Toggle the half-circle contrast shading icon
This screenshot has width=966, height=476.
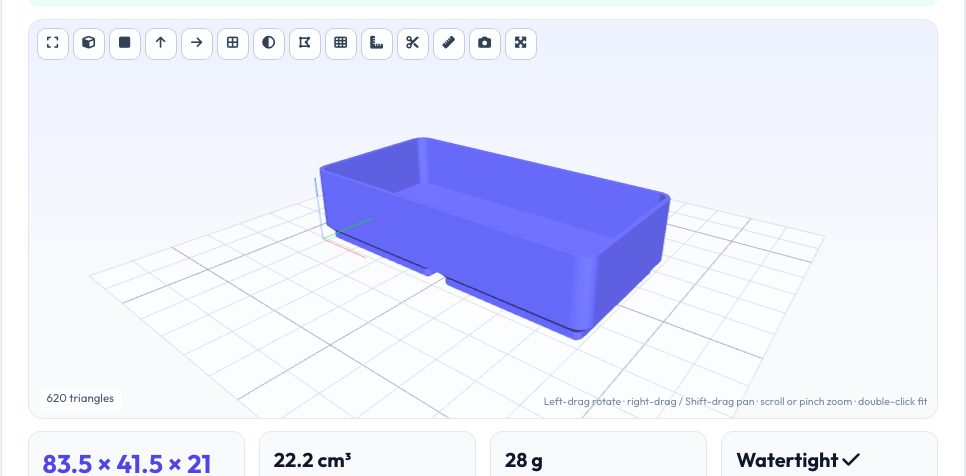coord(269,44)
